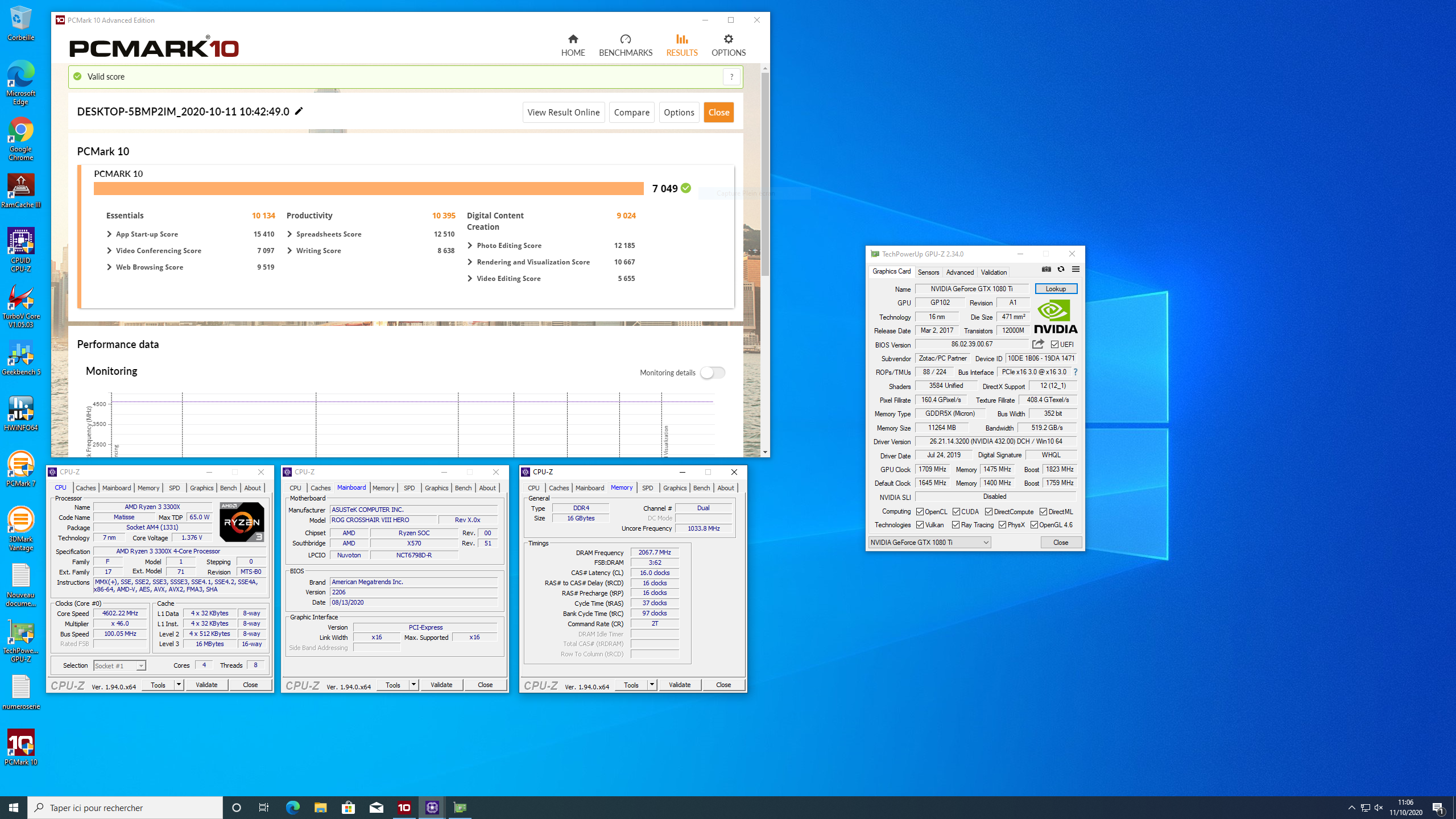Open the Socket #1 selection dropdown in CPU-Z
The width and height of the screenshot is (1456, 819).
click(119, 665)
